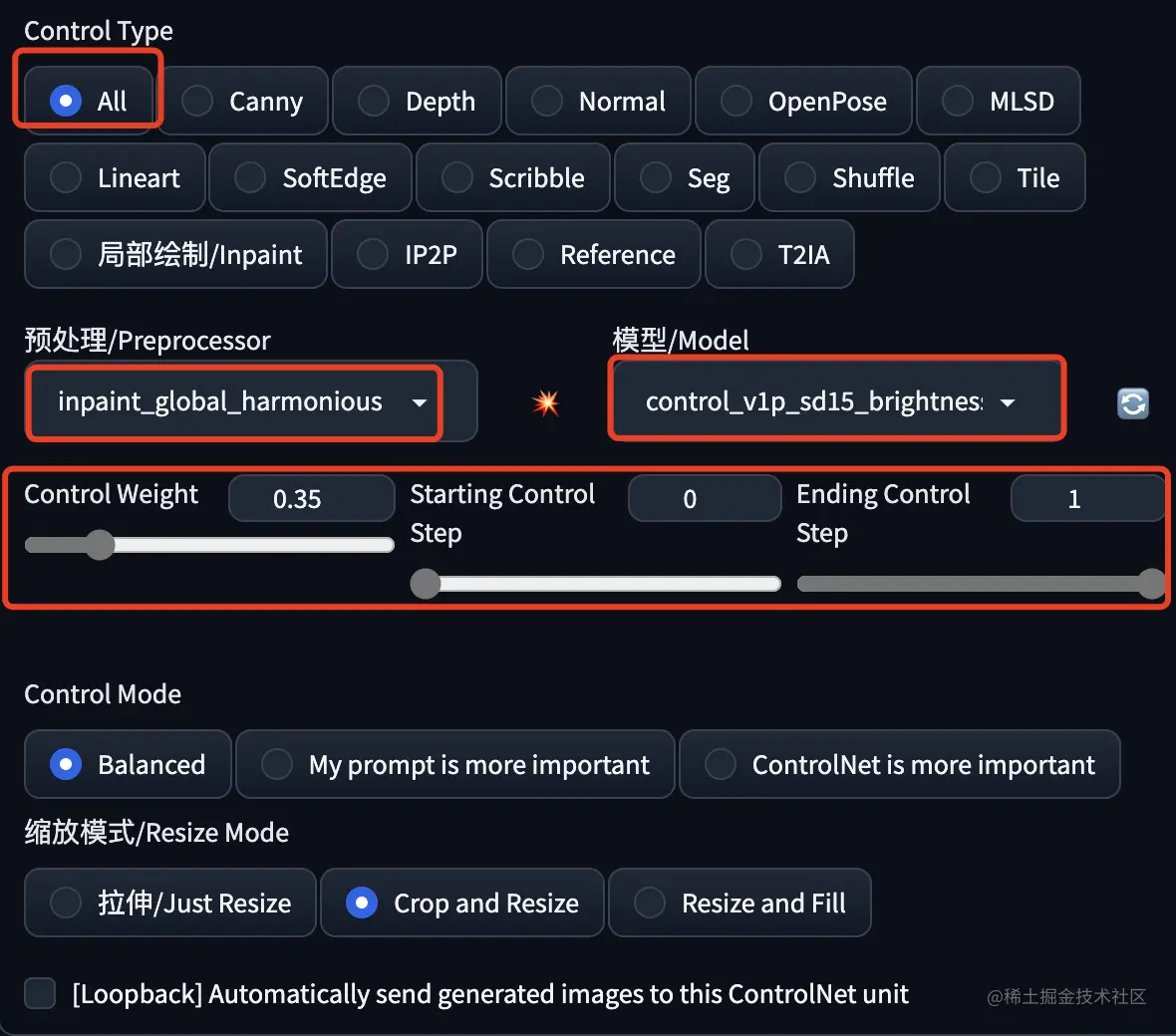Select ControlNet is more important mode
1176x1036 pixels.
pyautogui.click(x=899, y=764)
